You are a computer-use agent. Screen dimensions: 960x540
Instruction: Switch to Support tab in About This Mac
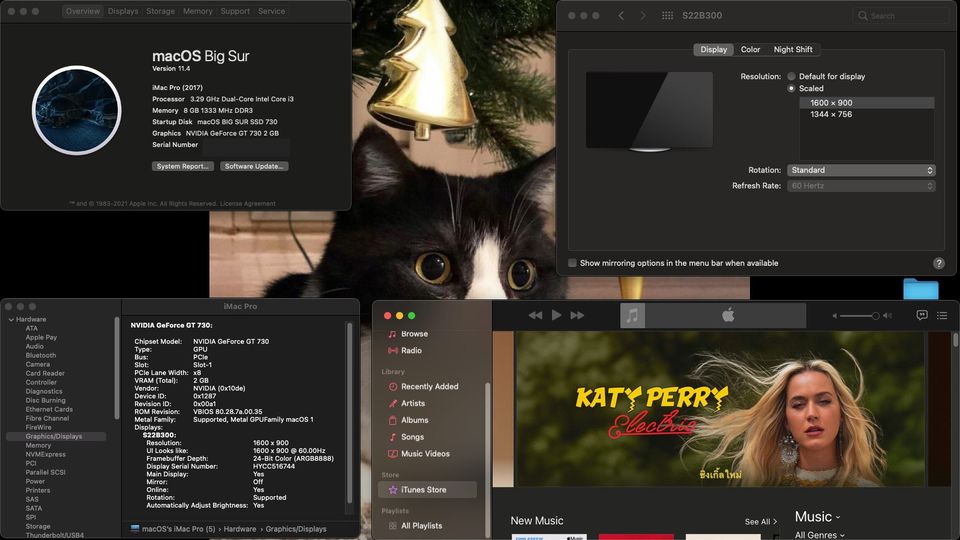tap(235, 11)
